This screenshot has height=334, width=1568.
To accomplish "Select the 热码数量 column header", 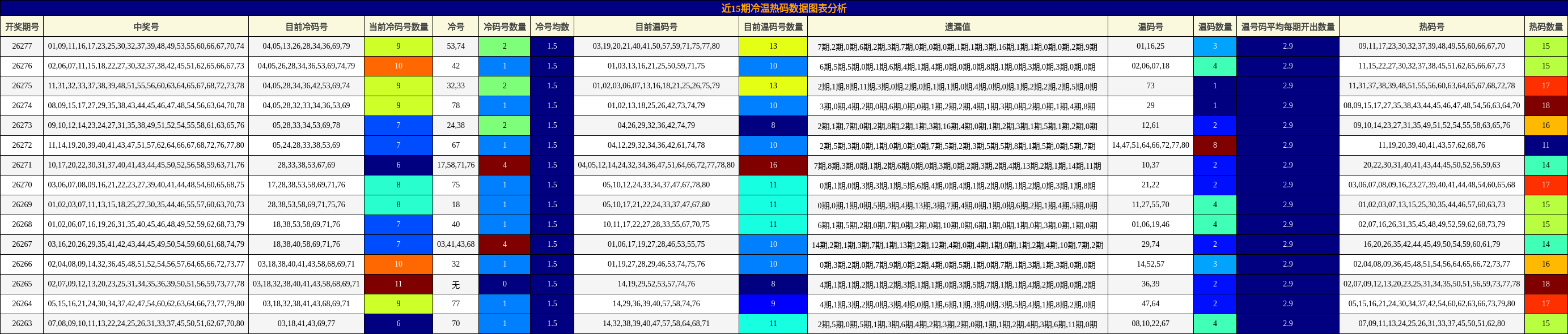I will coord(1546,27).
